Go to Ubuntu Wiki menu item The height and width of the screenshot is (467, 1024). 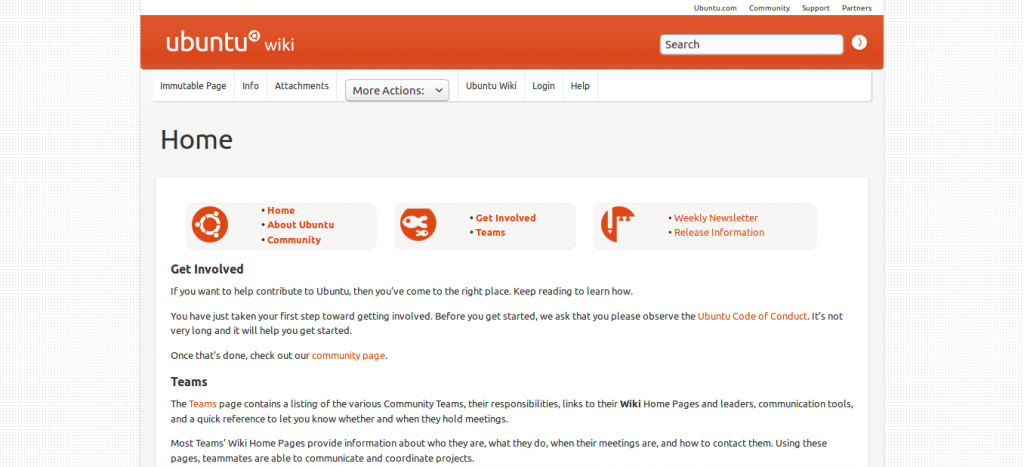pos(491,86)
